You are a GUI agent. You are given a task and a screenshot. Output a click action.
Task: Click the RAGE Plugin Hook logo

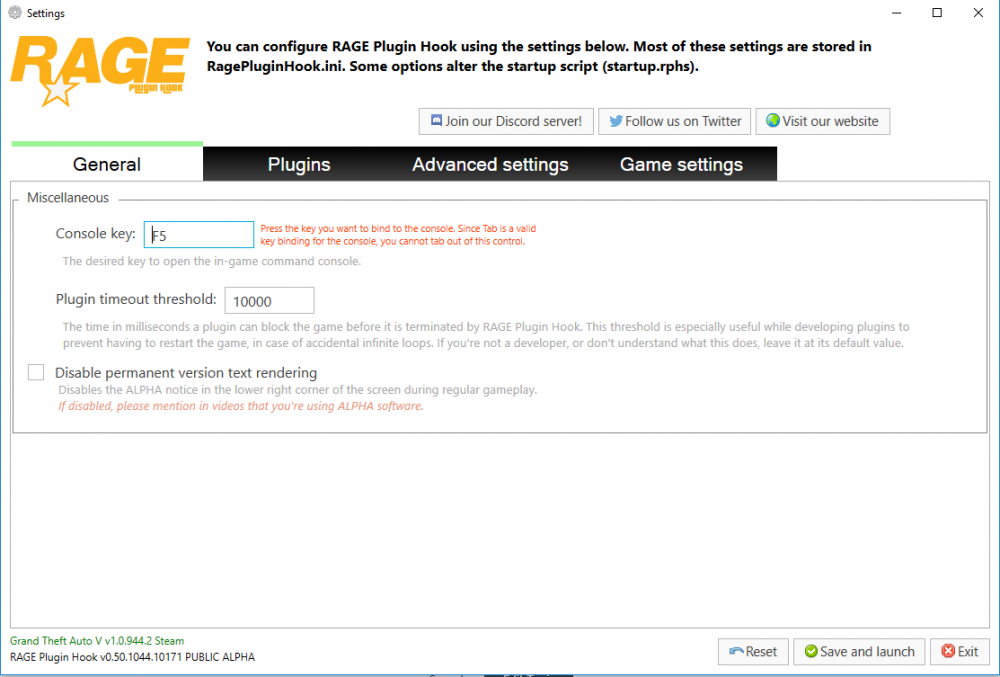tap(100, 70)
